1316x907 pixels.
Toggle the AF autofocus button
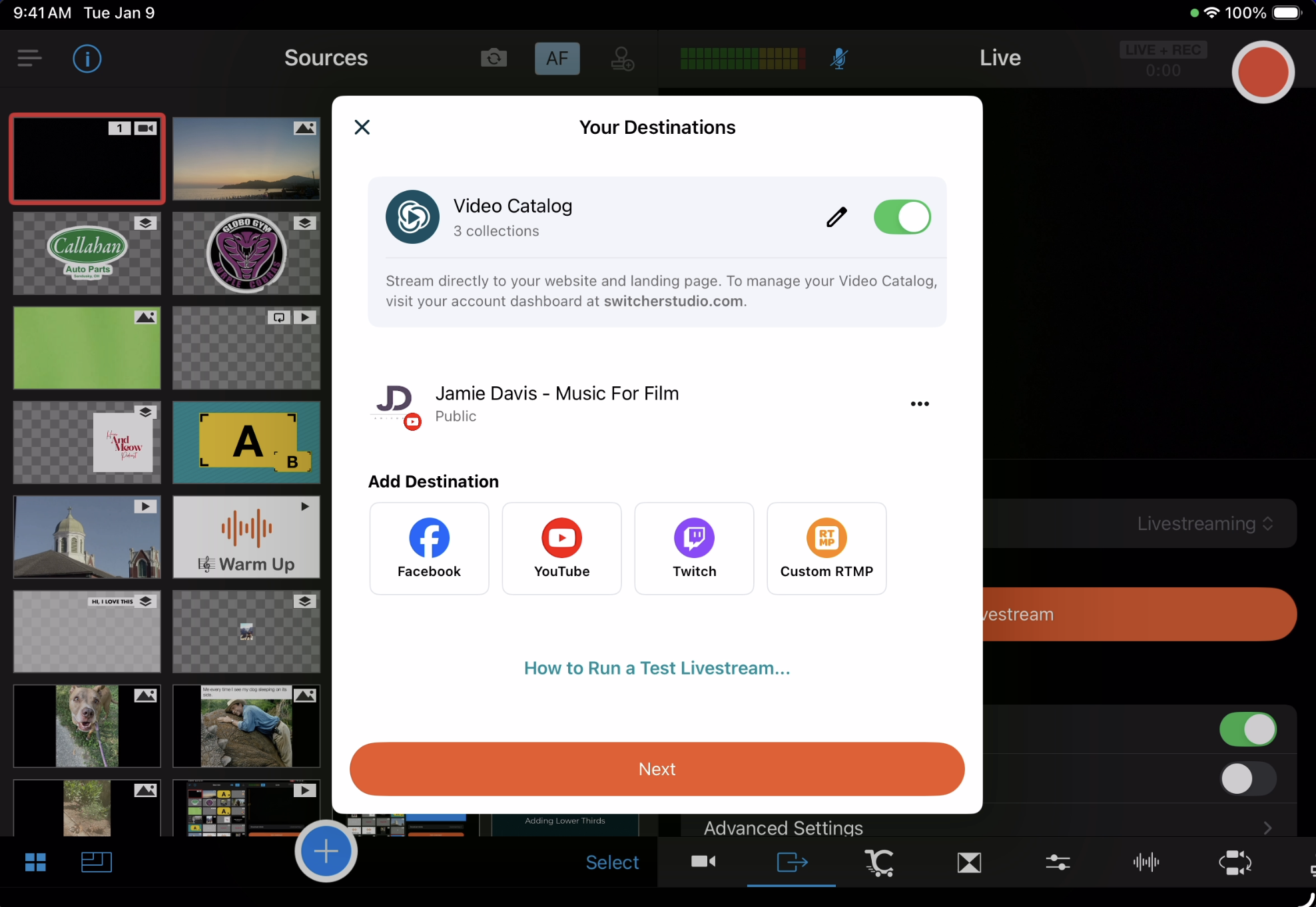point(557,59)
